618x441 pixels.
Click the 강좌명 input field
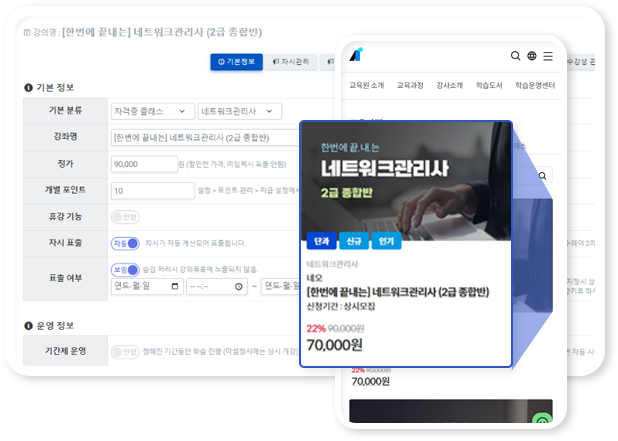click(205, 138)
